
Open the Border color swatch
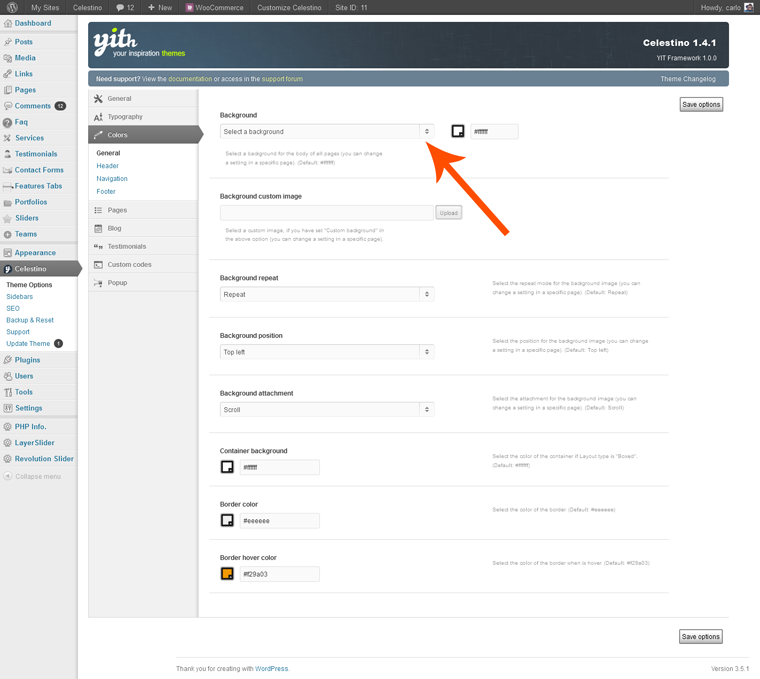pyautogui.click(x=227, y=521)
